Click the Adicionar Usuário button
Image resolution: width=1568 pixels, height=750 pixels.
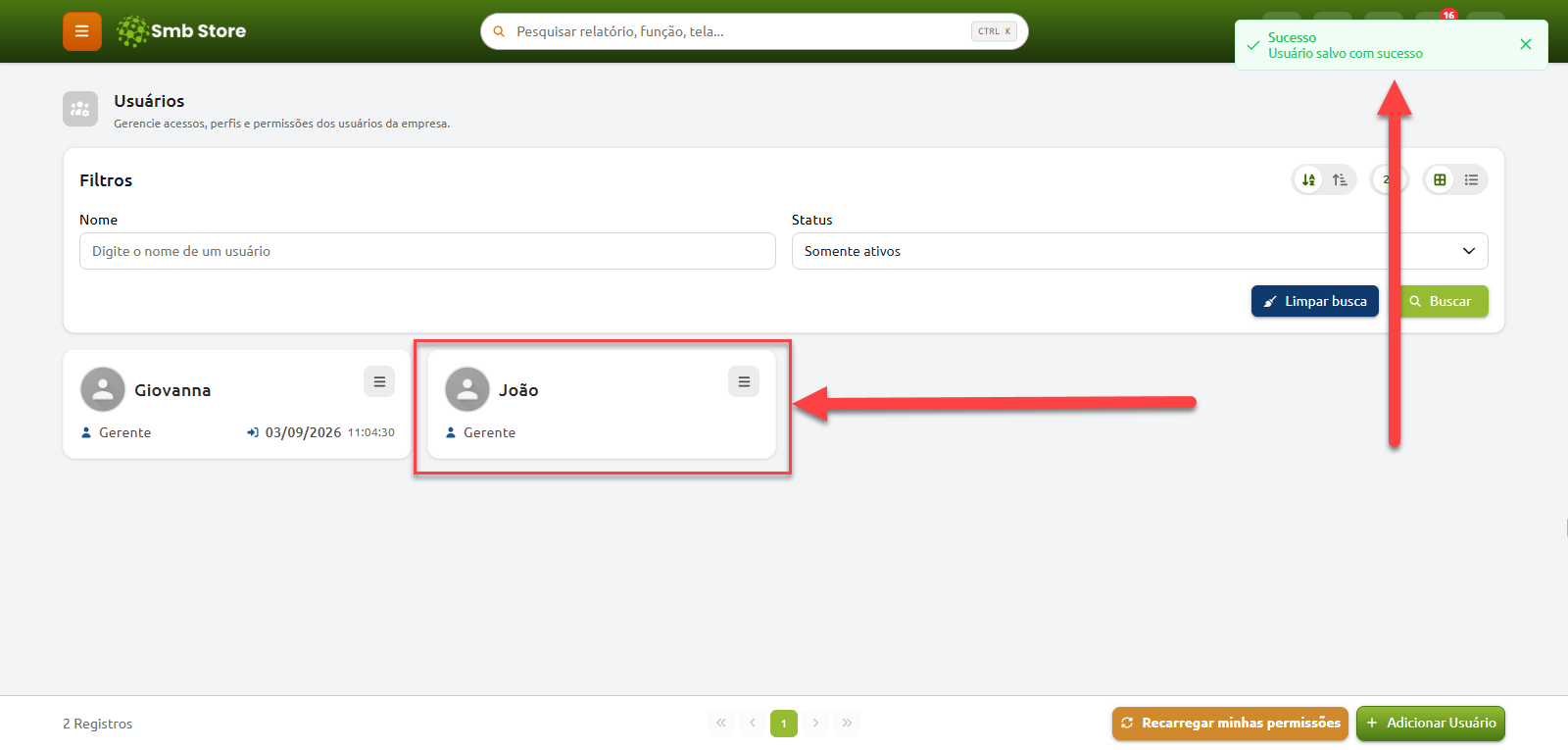pyautogui.click(x=1431, y=723)
